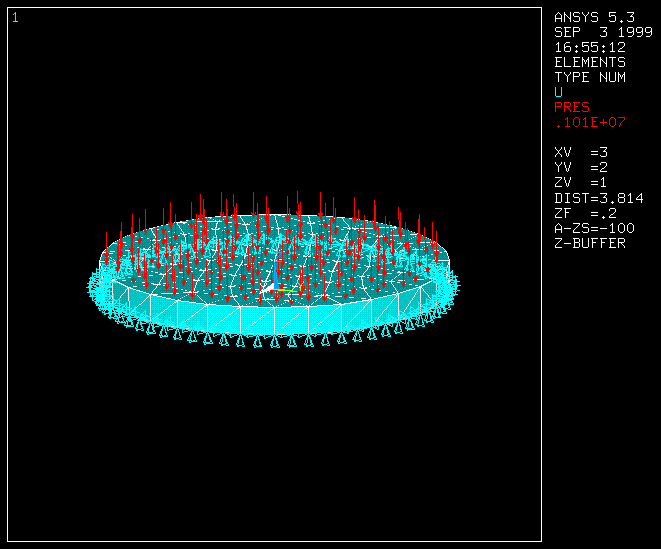Image resolution: width=661 pixels, height=549 pixels.
Task: Click the 'ZF =.2' value
Action: coord(585,213)
